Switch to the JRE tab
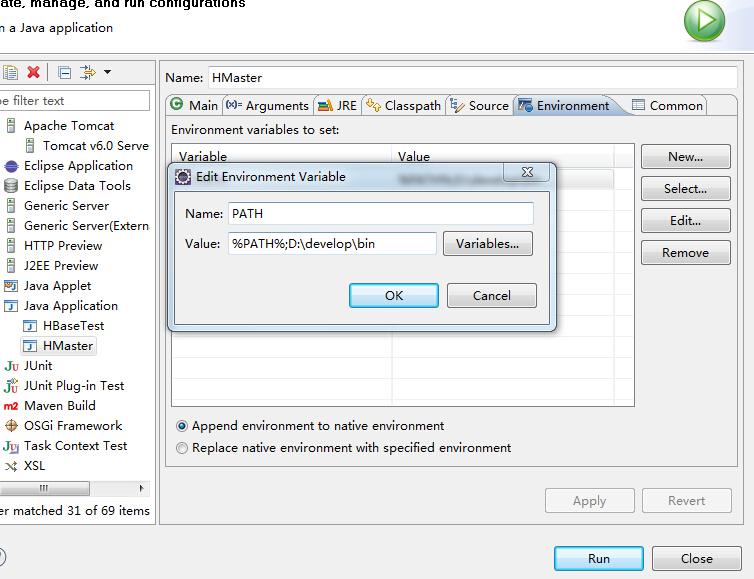 click(338, 105)
